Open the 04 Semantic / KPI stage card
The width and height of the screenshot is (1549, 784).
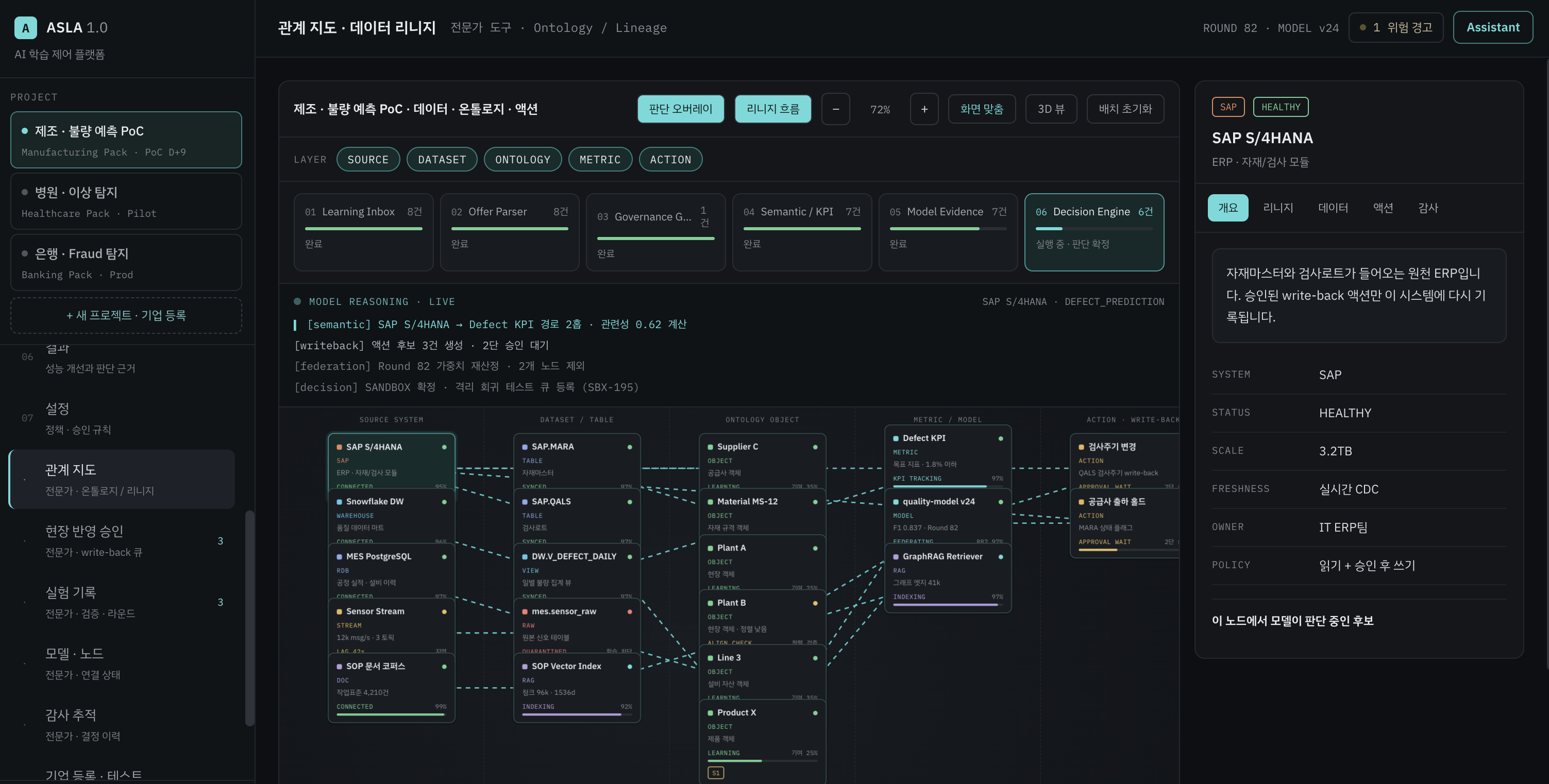(802, 232)
